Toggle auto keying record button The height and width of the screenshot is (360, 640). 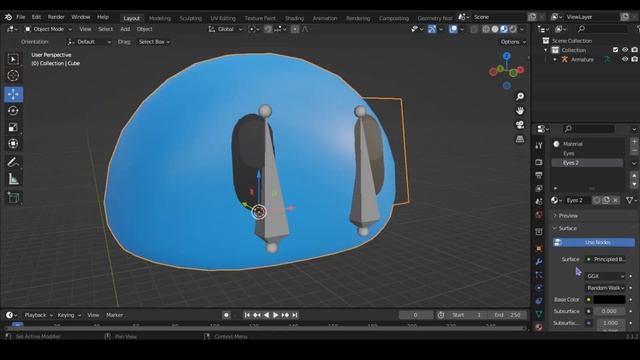[x=226, y=315]
